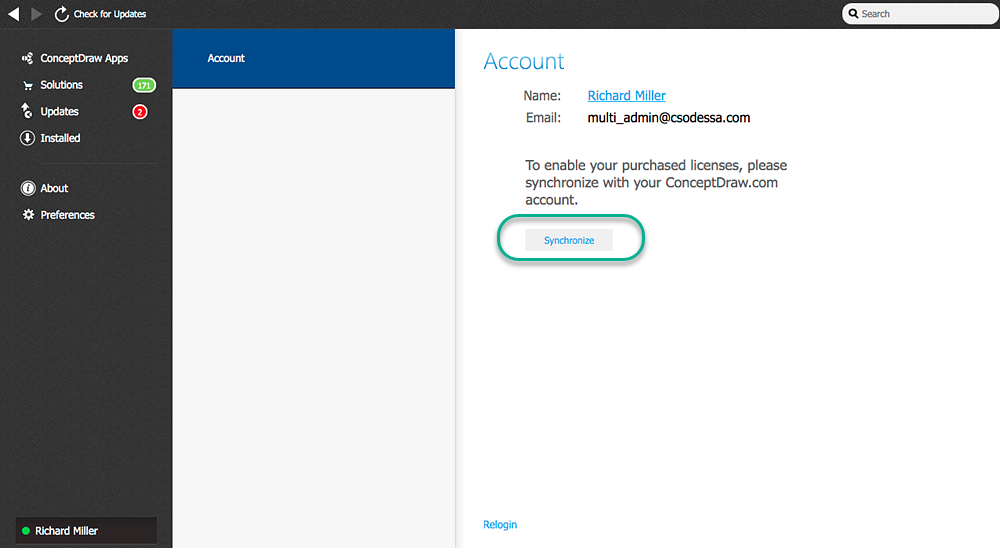Click the Installed download icon
The width and height of the screenshot is (1000, 548).
pyautogui.click(x=27, y=138)
